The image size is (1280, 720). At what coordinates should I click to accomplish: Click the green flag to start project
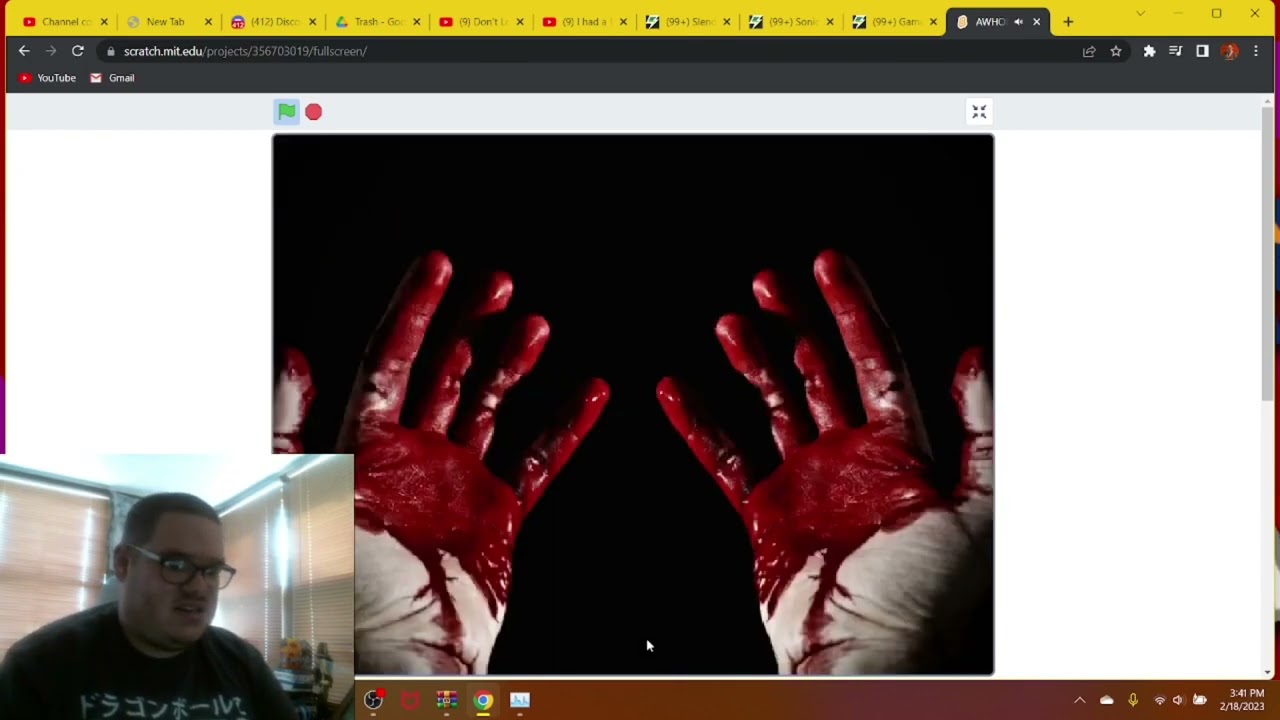tap(286, 112)
